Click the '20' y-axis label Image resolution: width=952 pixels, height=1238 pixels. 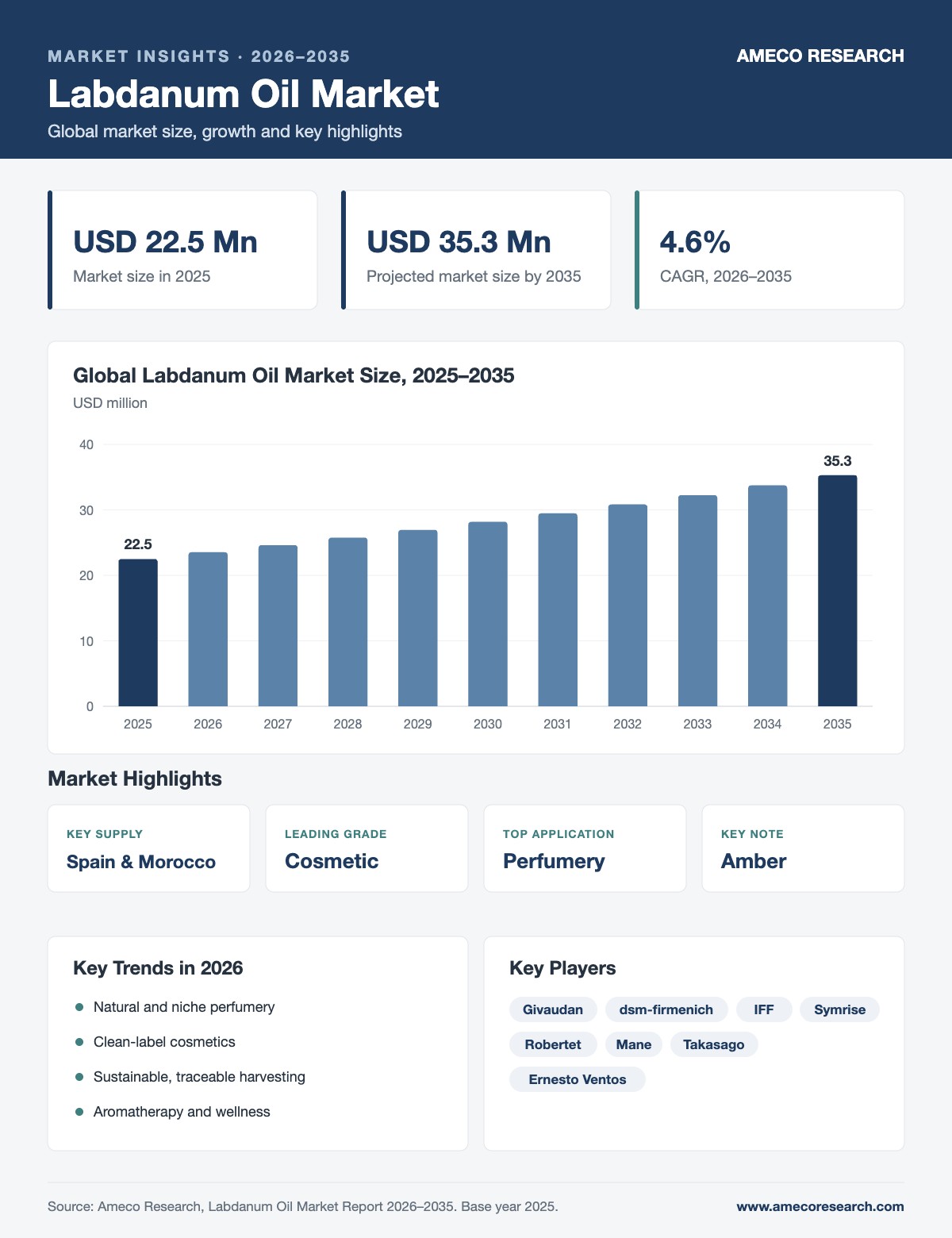pos(86,575)
